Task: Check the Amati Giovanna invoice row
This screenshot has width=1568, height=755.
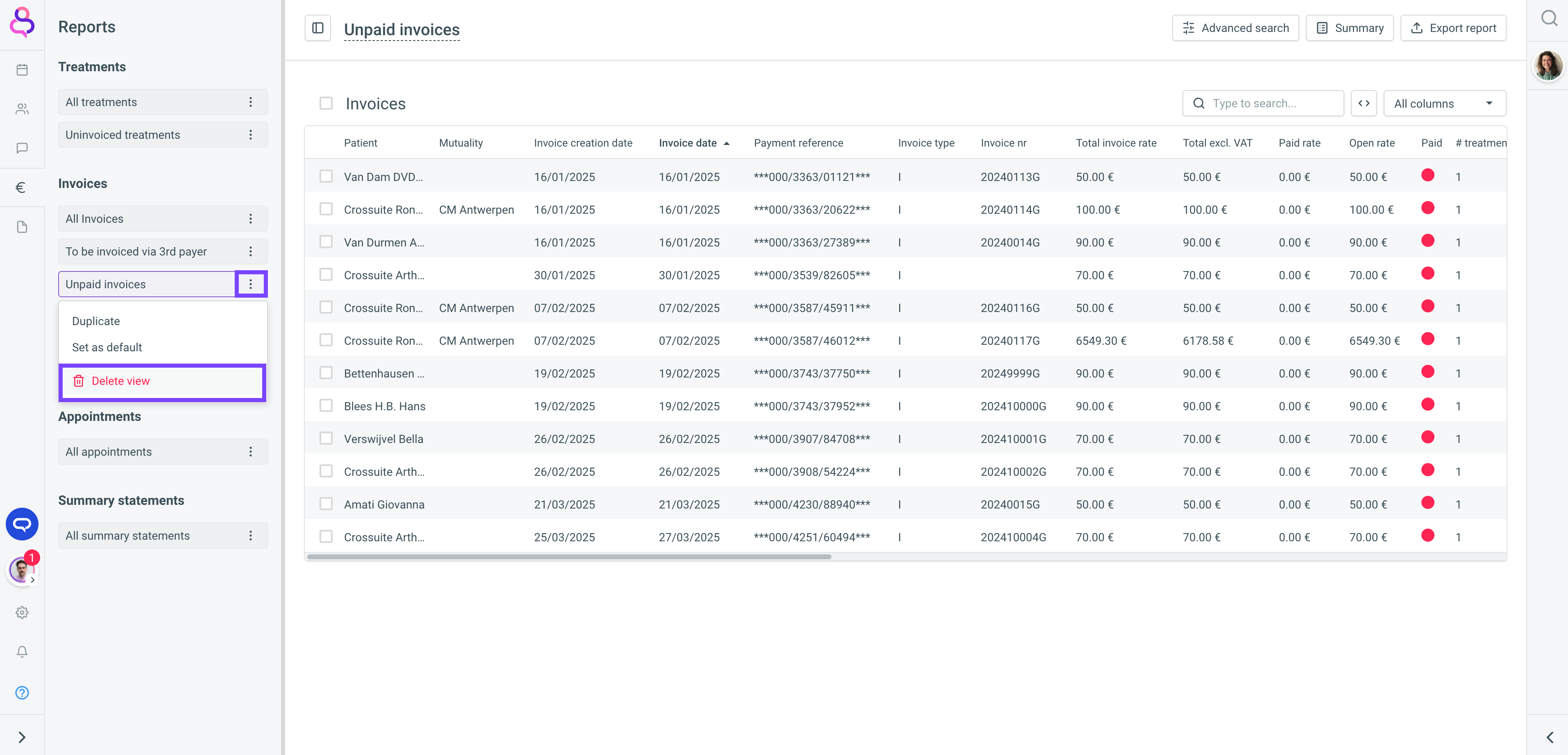Action: point(326,504)
